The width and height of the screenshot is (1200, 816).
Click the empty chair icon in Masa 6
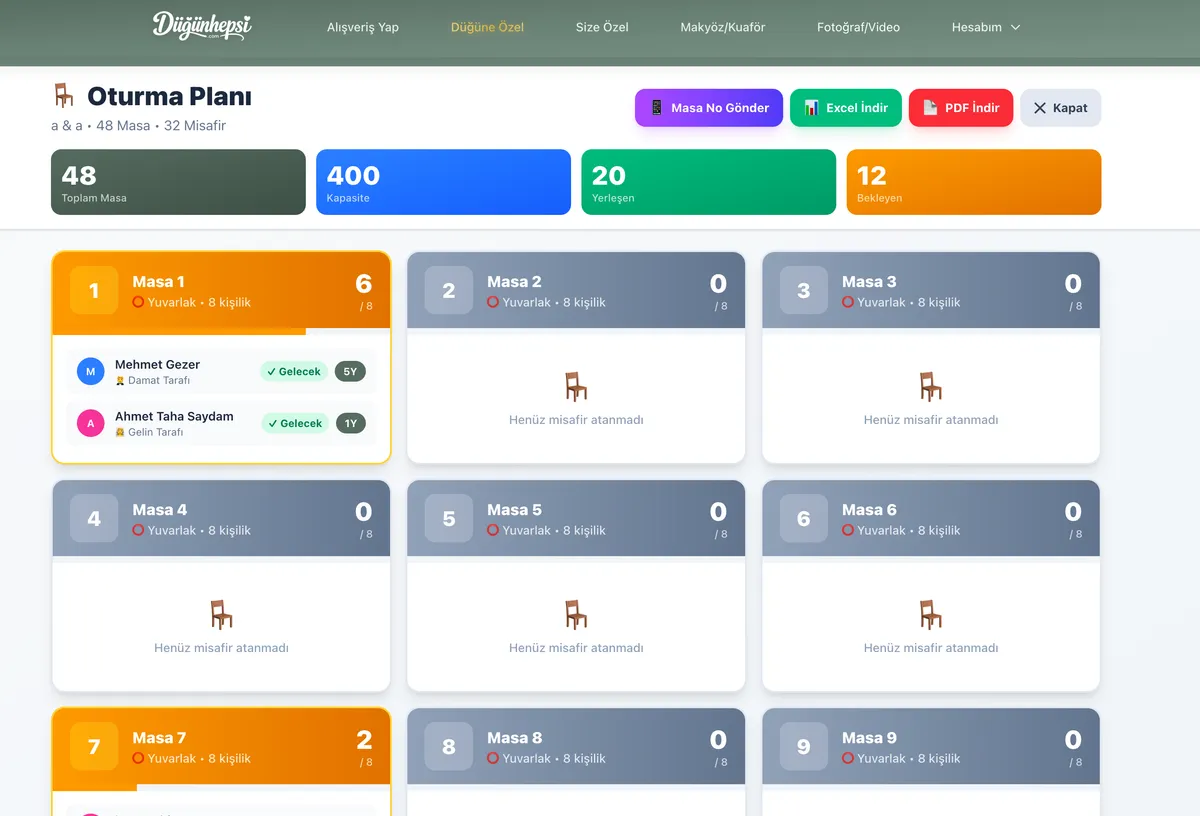(x=931, y=615)
